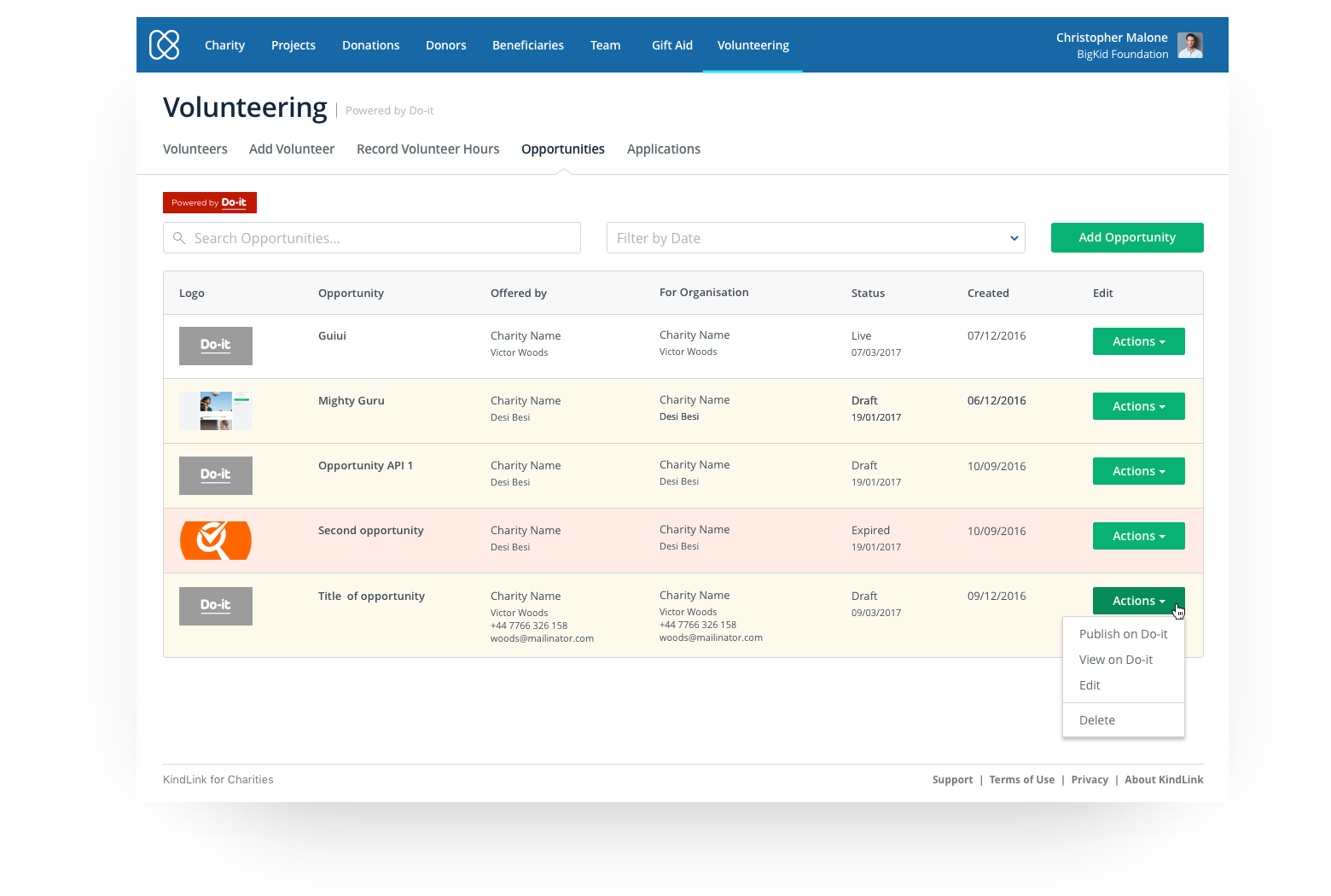This screenshot has width=1331, height=896.
Task: Click the For Organisation column header
Action: pyautogui.click(x=704, y=292)
